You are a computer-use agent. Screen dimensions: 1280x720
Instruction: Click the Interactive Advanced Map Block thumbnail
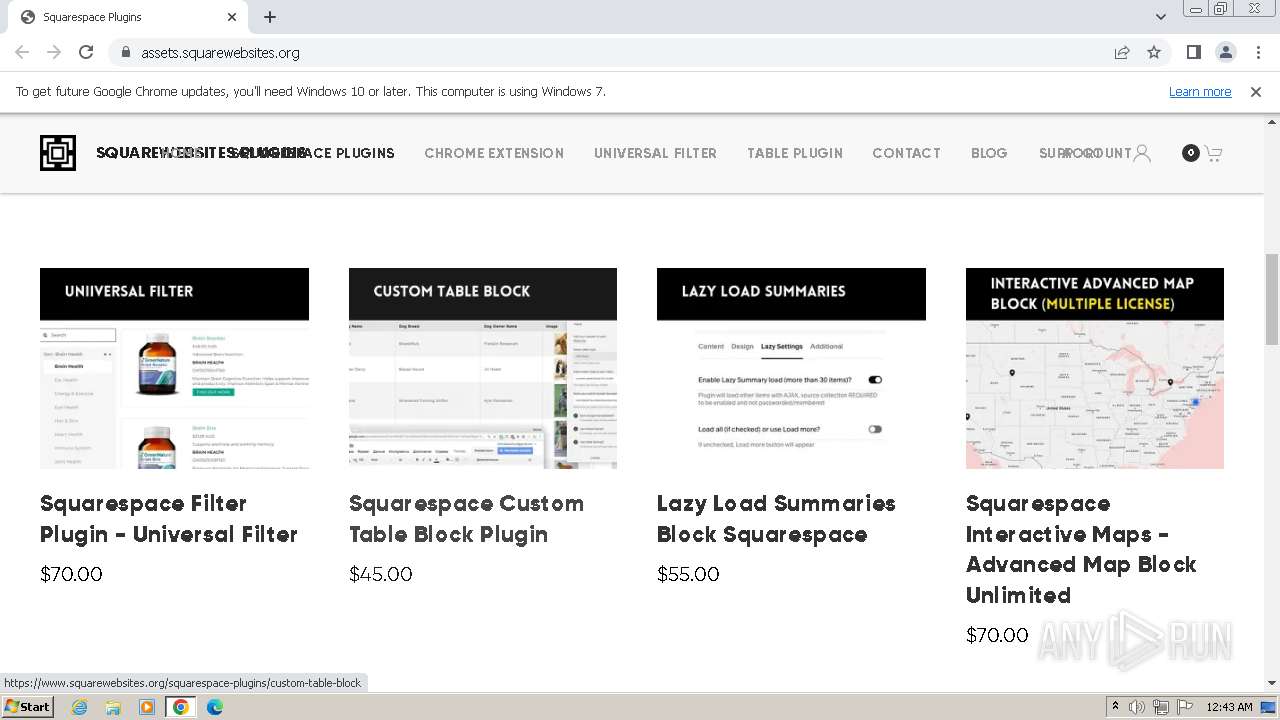[x=1095, y=368]
